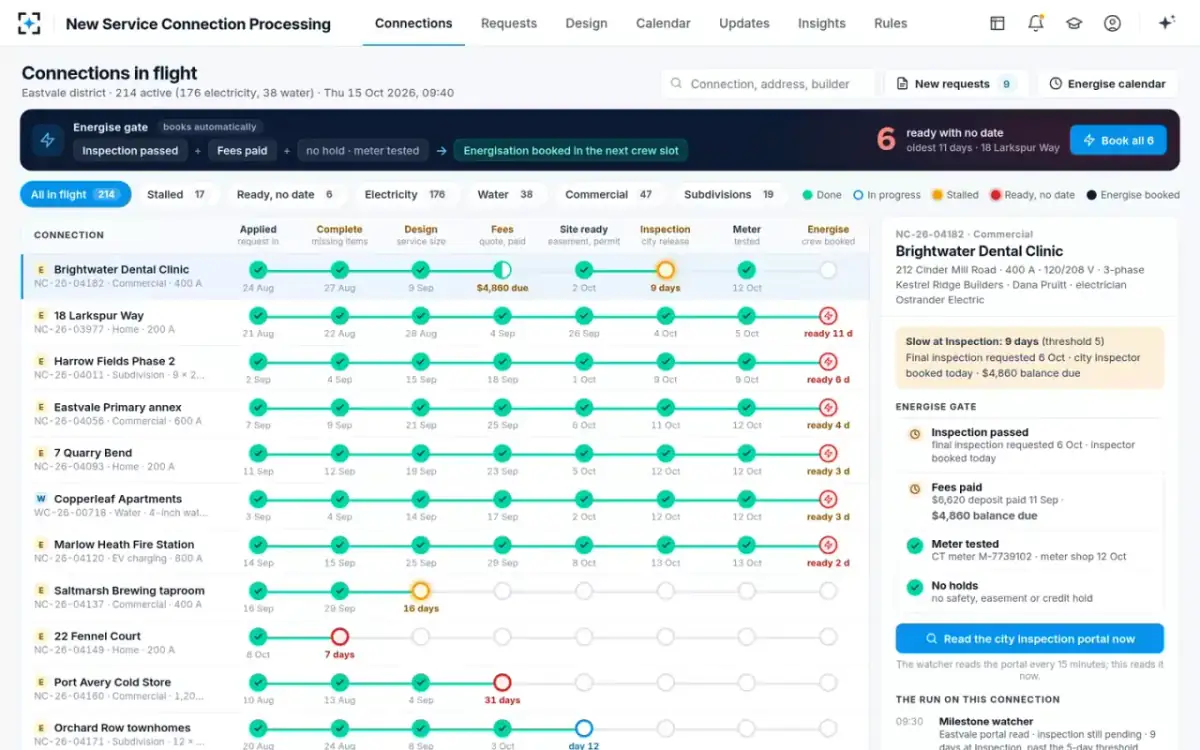Click the Inspection passed gate chip

(130, 151)
